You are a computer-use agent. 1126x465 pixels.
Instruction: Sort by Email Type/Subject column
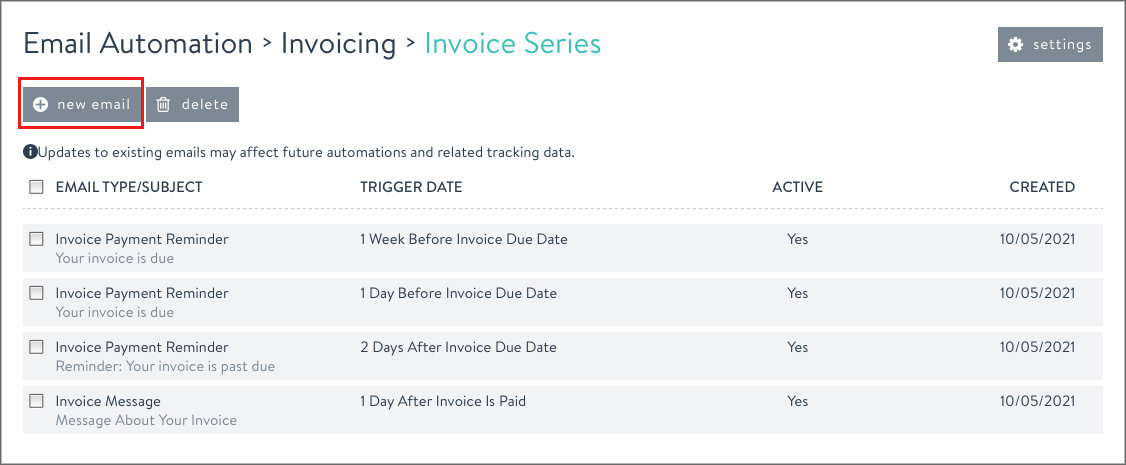point(129,187)
